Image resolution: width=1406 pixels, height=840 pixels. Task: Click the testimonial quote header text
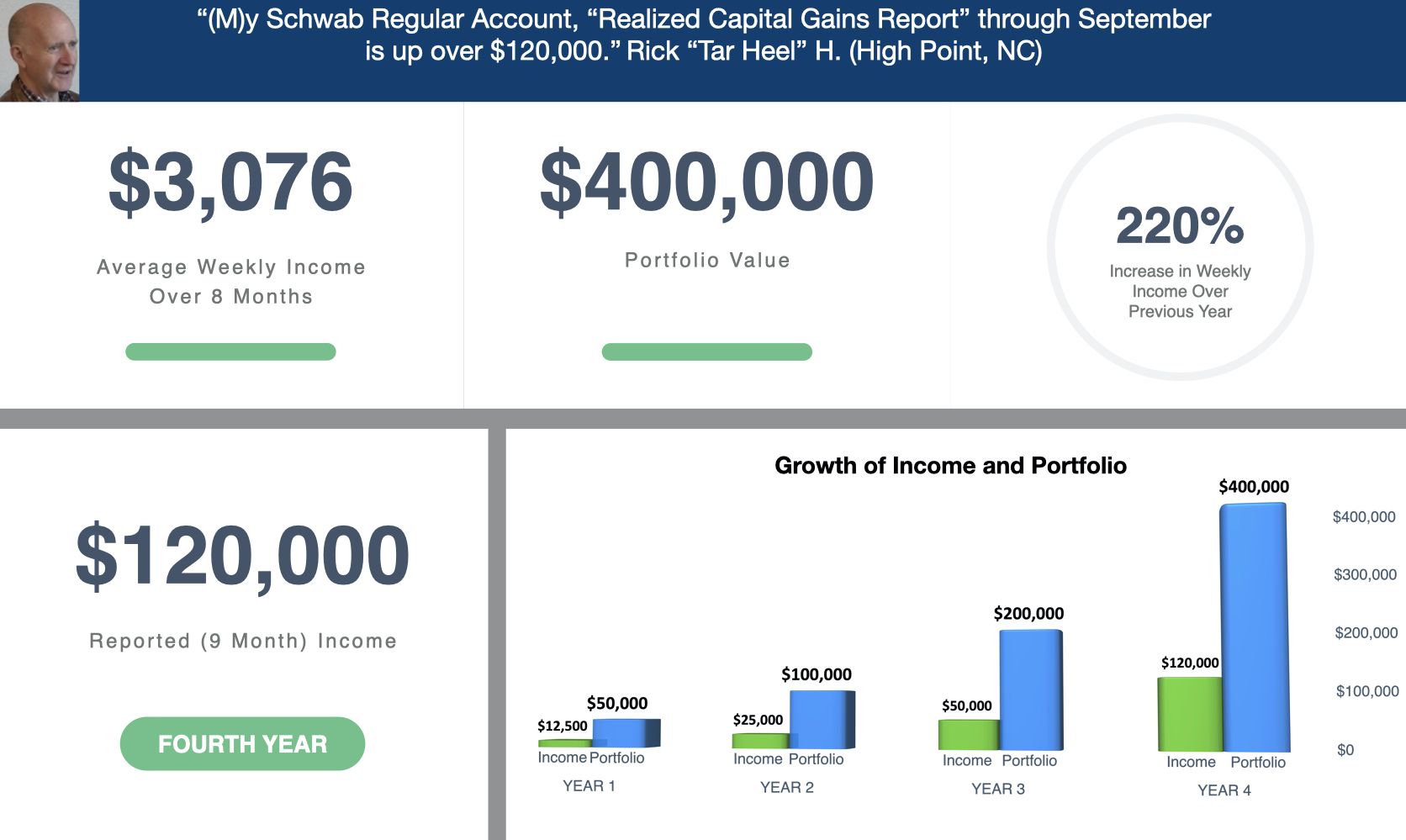click(x=704, y=34)
